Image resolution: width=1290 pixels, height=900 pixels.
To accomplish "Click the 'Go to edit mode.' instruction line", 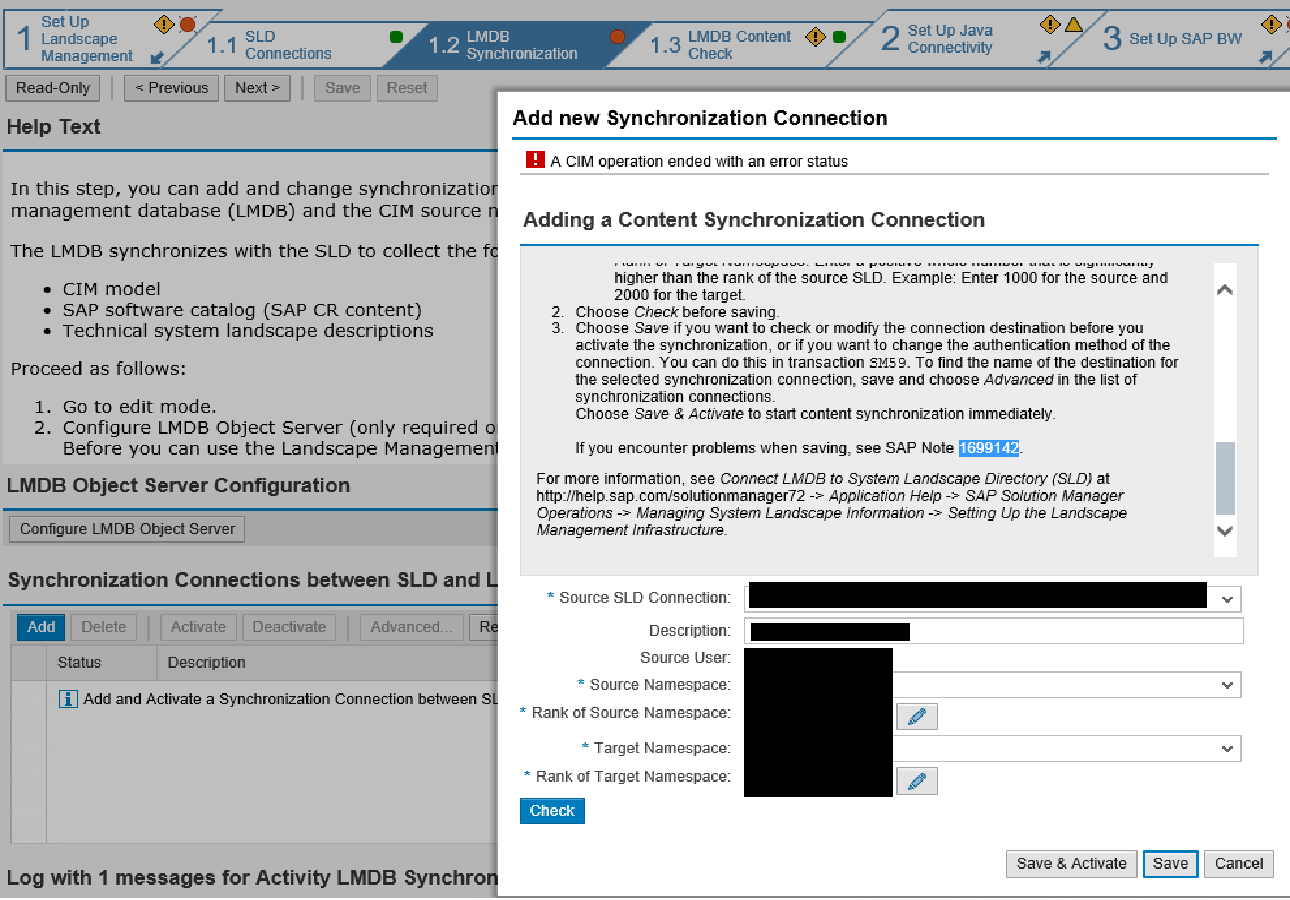I will point(139,407).
